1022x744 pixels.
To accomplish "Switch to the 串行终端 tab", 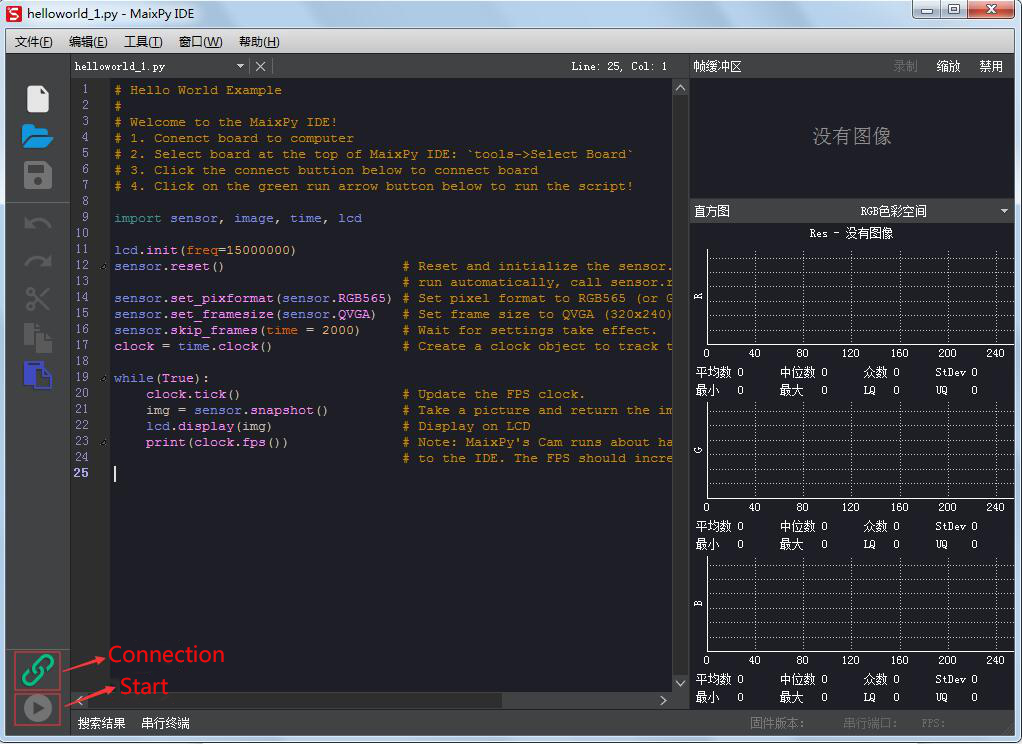I will click(x=166, y=723).
